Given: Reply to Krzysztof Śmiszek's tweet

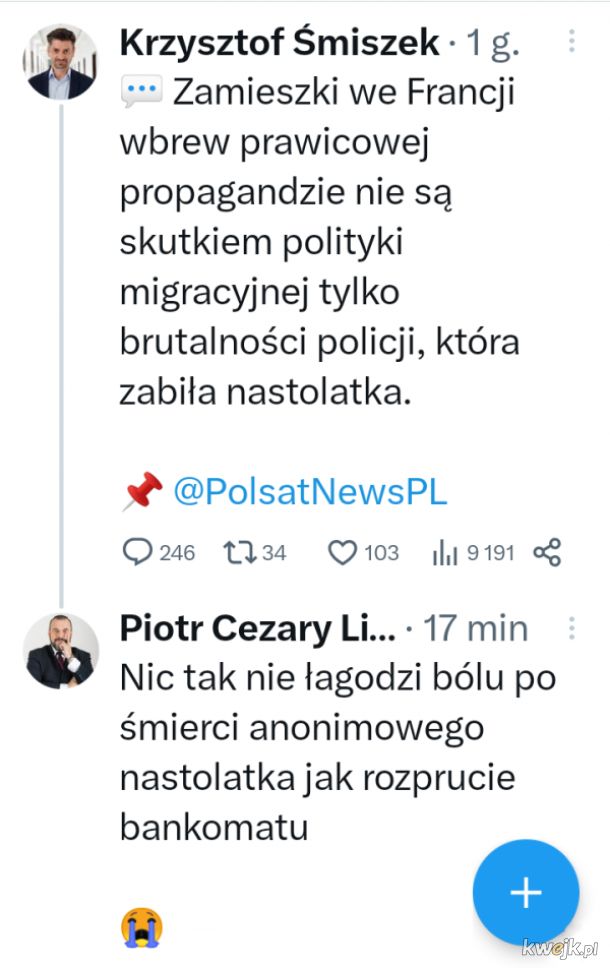Looking at the screenshot, I should (137, 552).
